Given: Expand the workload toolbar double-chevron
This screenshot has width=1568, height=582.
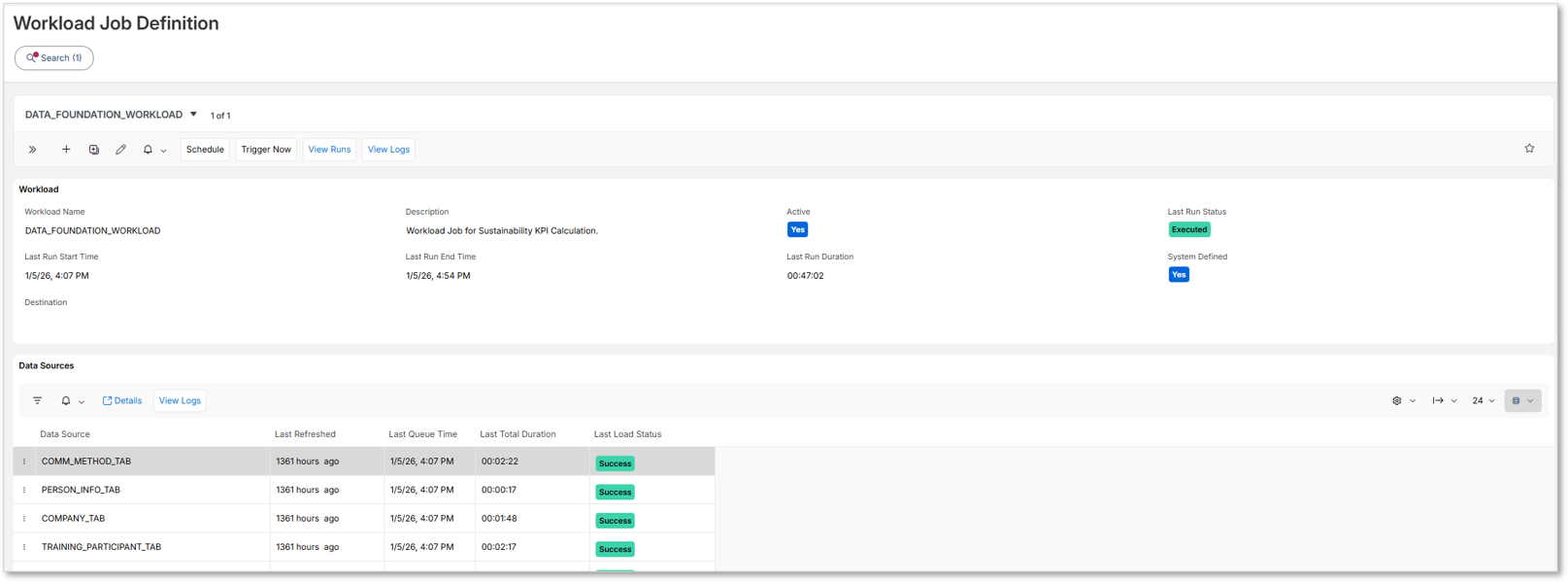Looking at the screenshot, I should coord(33,150).
